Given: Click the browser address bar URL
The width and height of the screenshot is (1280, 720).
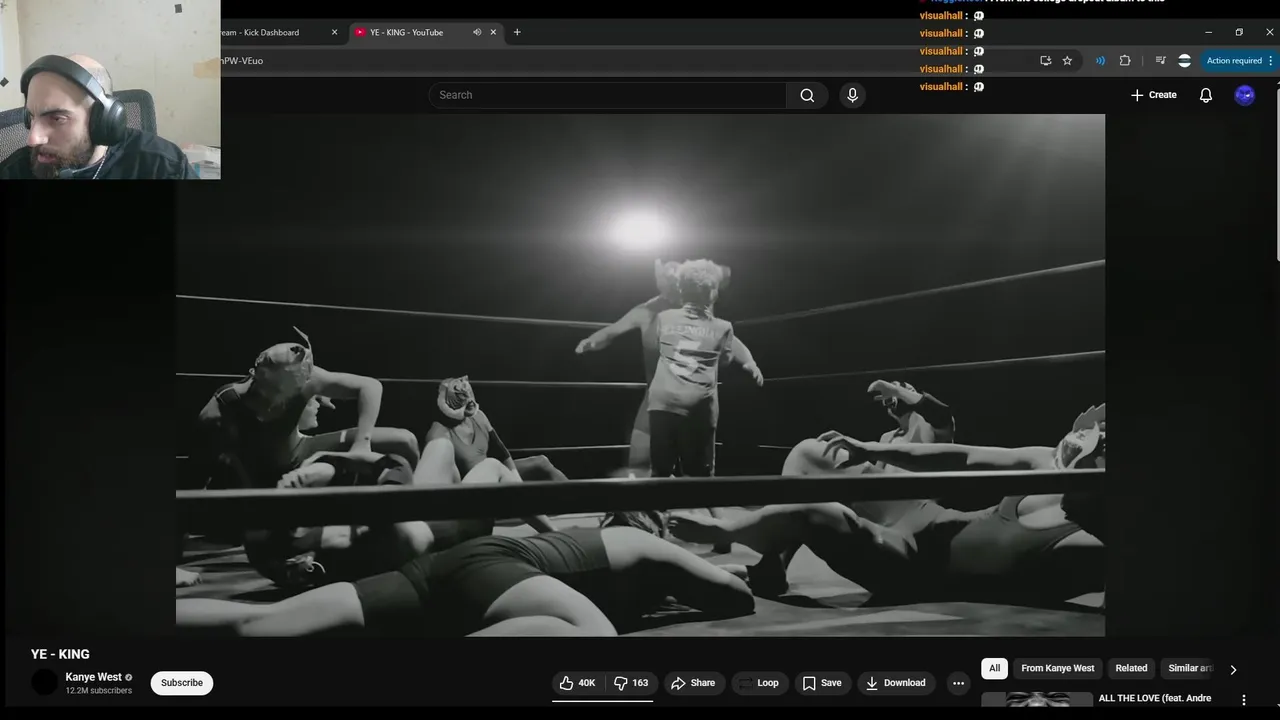Looking at the screenshot, I should tap(243, 61).
